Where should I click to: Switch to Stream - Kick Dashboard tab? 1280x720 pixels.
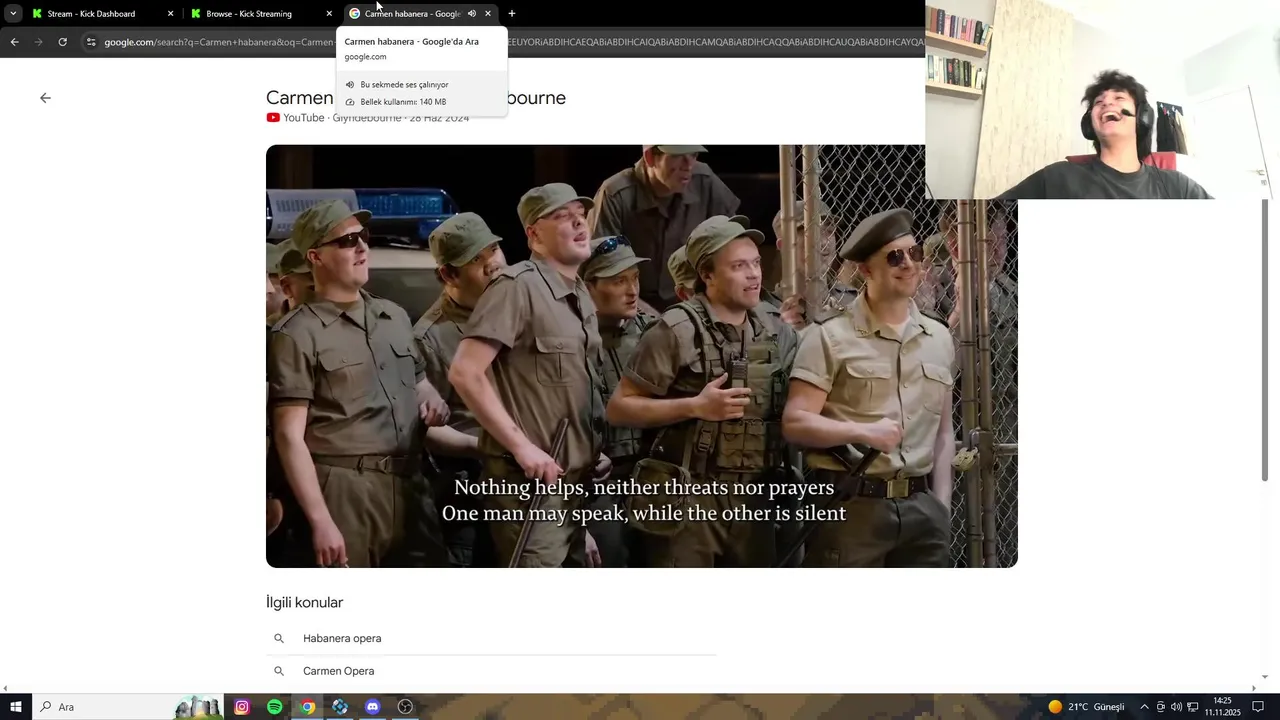(101, 14)
